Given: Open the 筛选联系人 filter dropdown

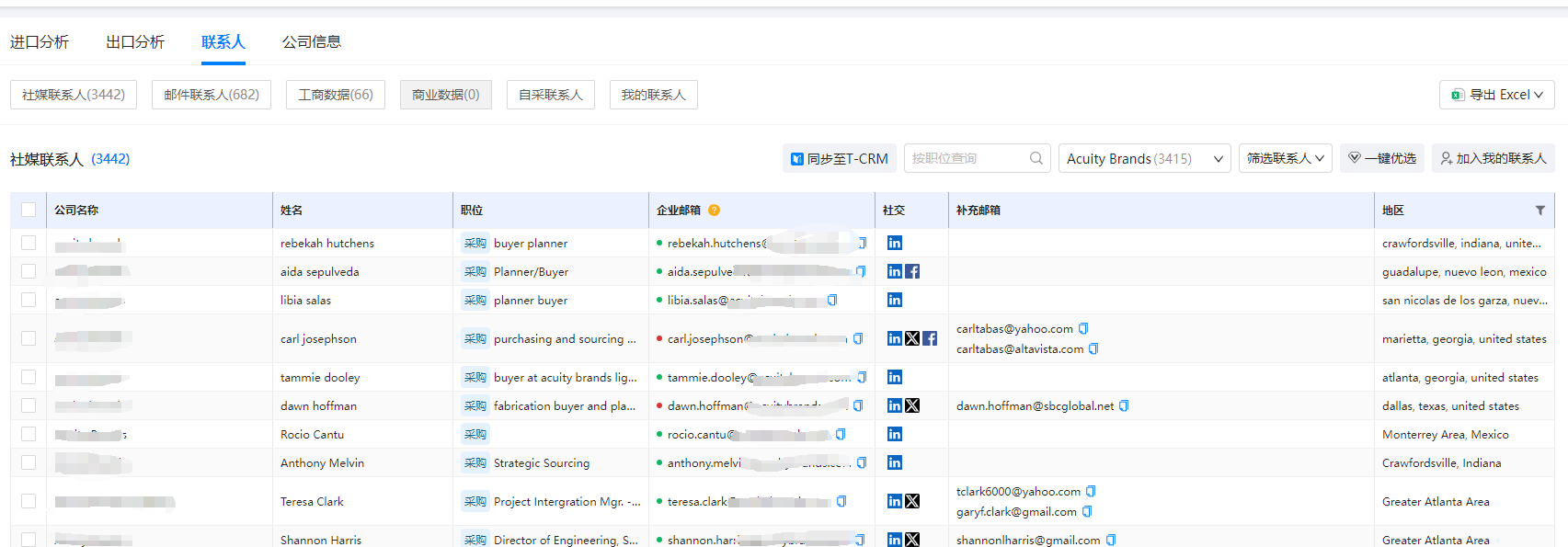Looking at the screenshot, I should pos(1285,158).
